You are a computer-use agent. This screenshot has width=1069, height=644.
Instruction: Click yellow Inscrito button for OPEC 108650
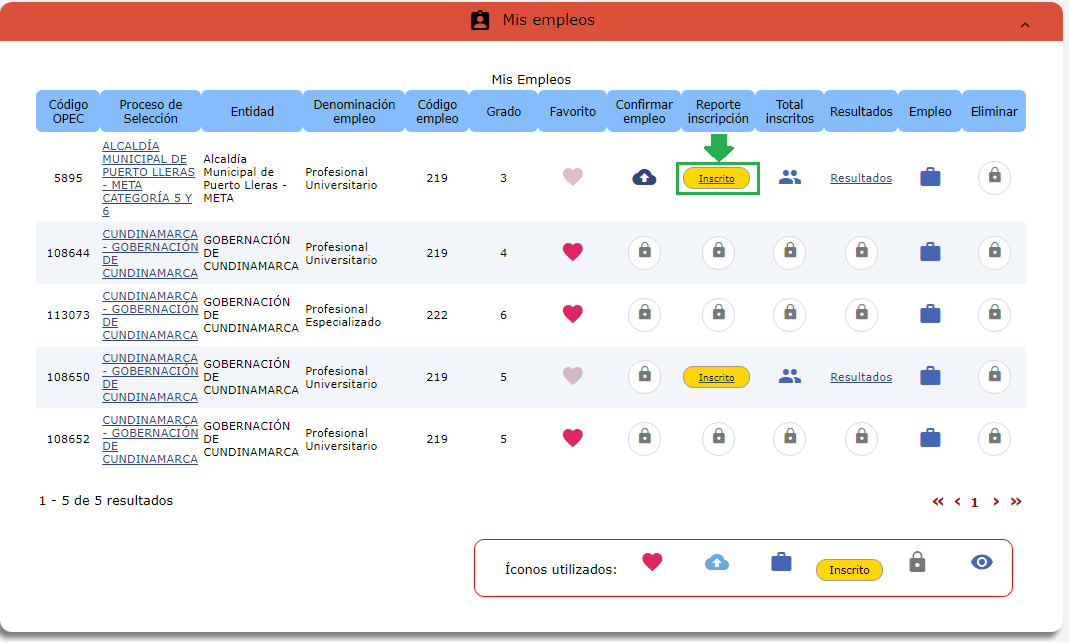[x=716, y=377]
